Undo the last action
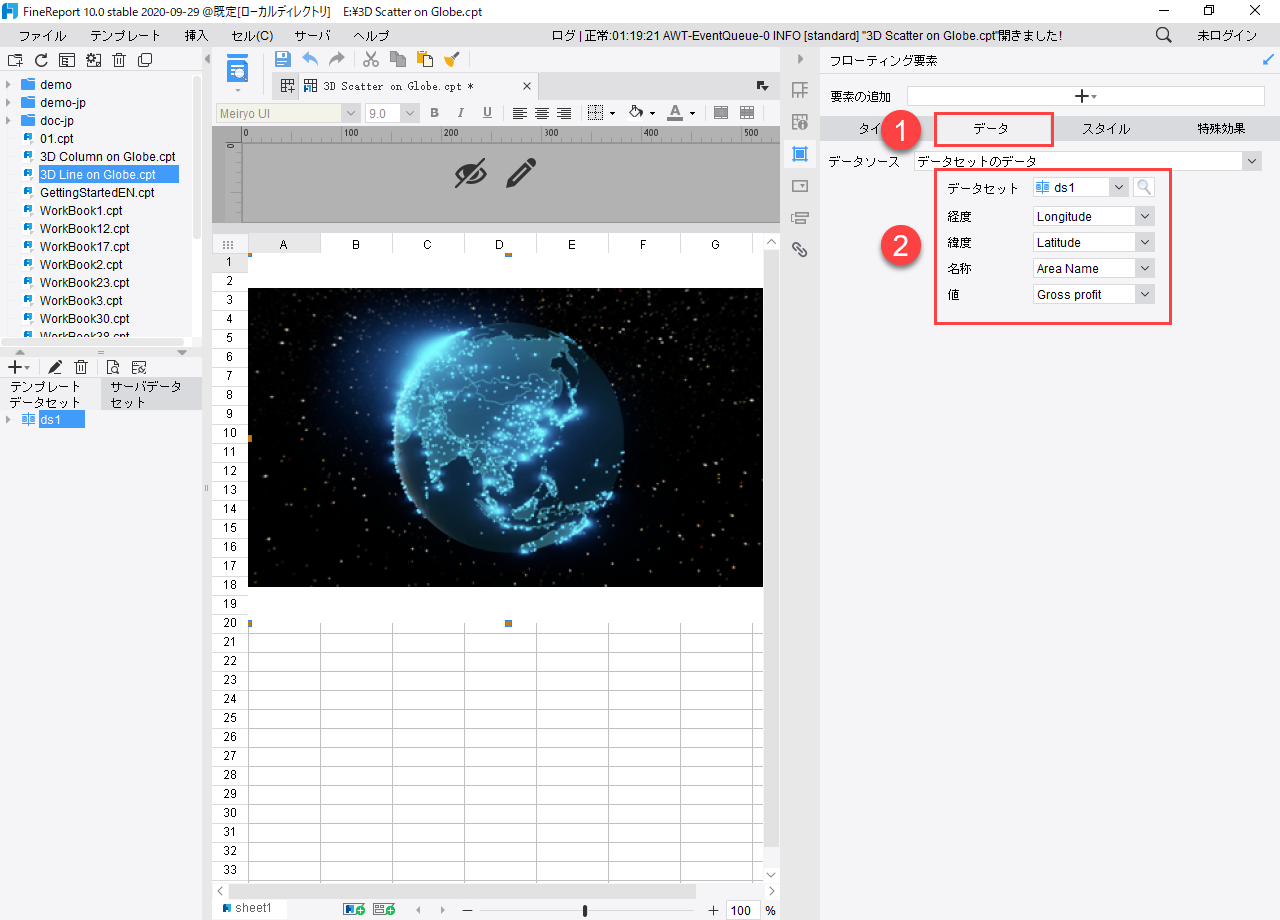This screenshot has height=920, width=1280. (x=310, y=59)
